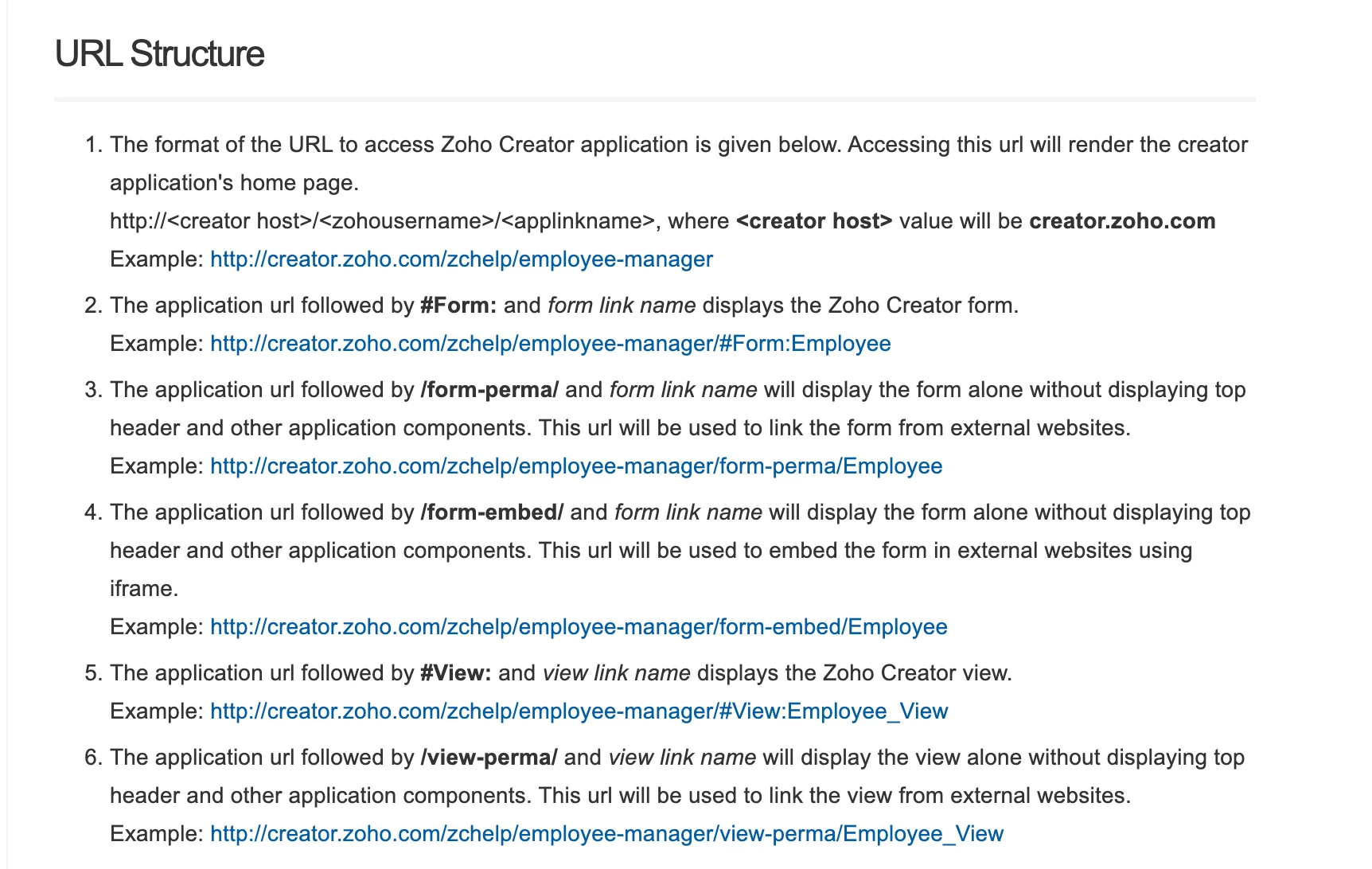The image size is (1372, 869).
Task: Click the word iframe. in item 4
Action: click(144, 589)
